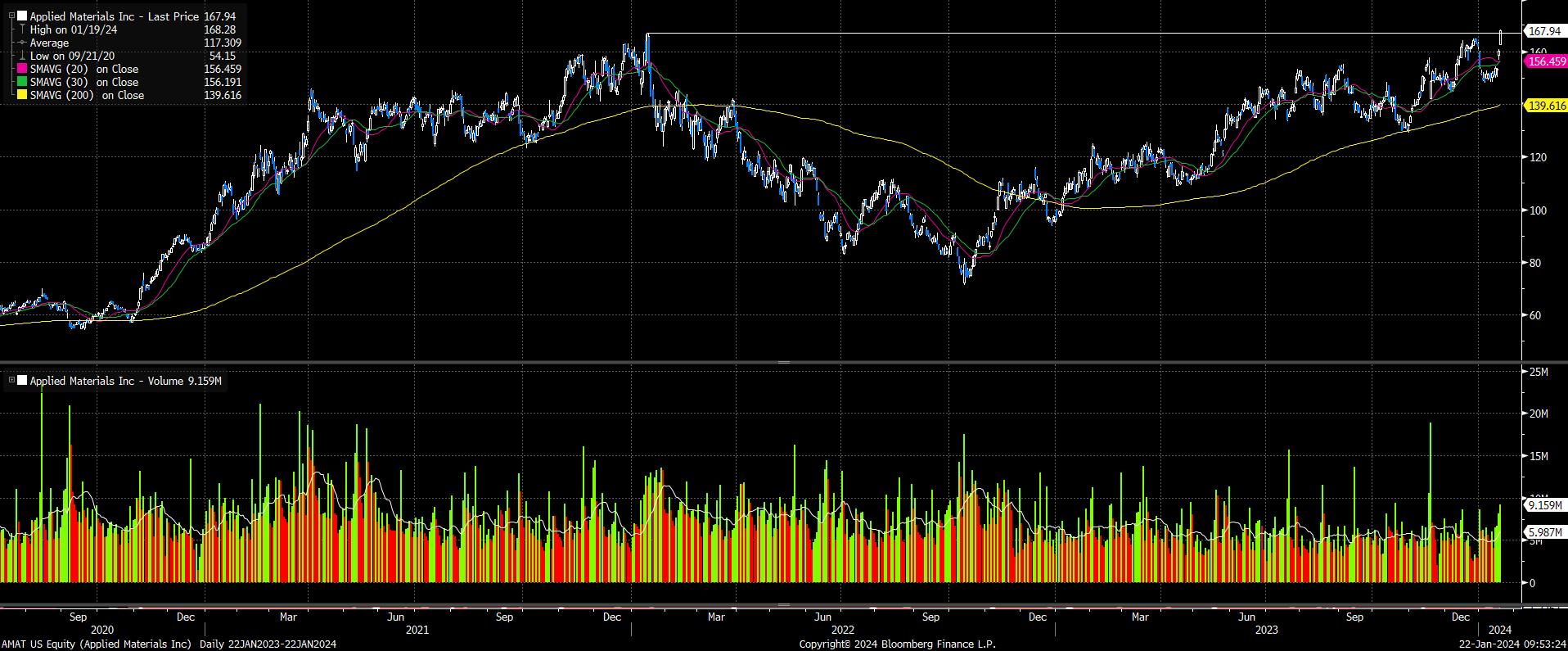Select 'Applied Materials Inc - Volume 9.159M' legend entry
The height and width of the screenshot is (651, 1568).
126,381
